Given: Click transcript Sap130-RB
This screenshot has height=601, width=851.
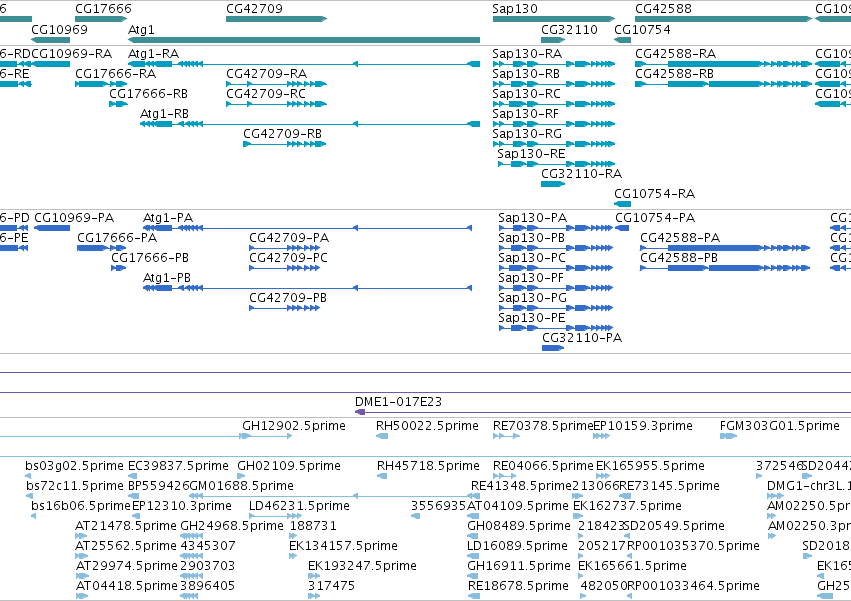Looking at the screenshot, I should click(x=554, y=84).
